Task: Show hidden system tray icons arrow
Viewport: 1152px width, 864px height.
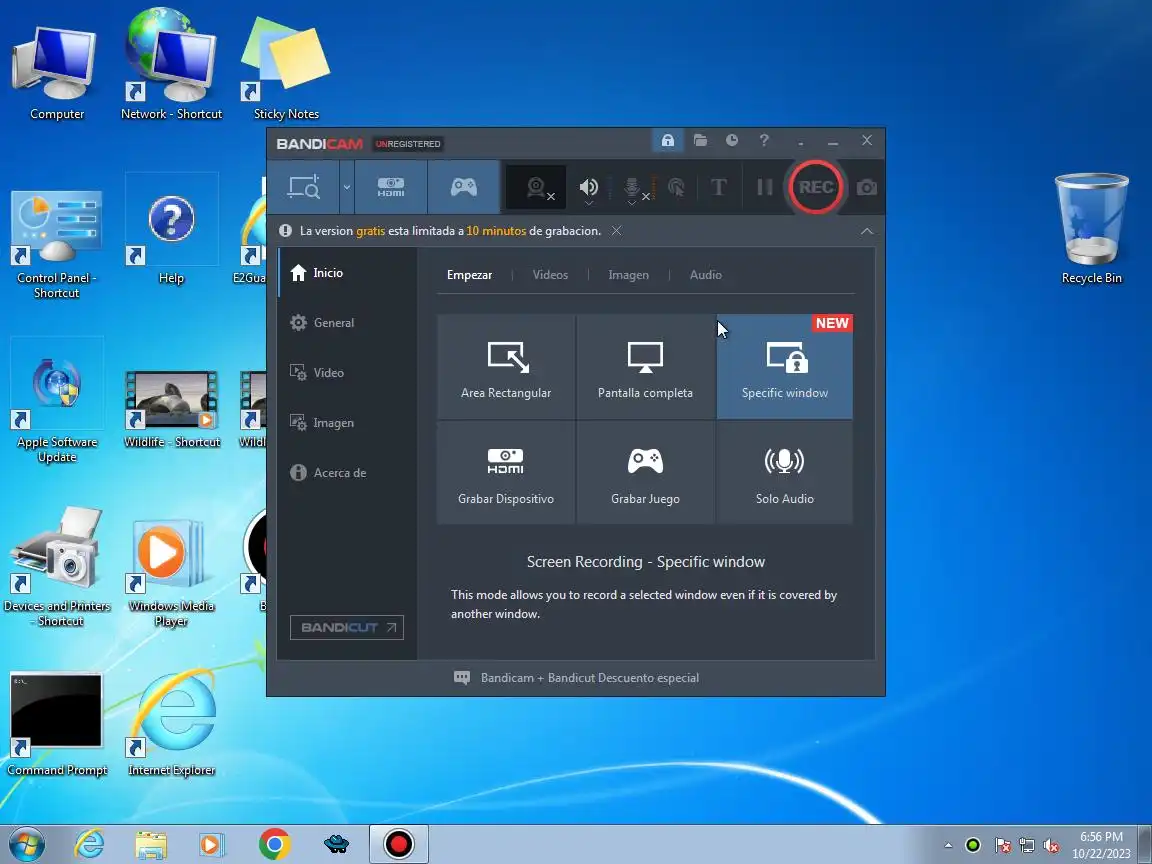Action: coord(948,846)
